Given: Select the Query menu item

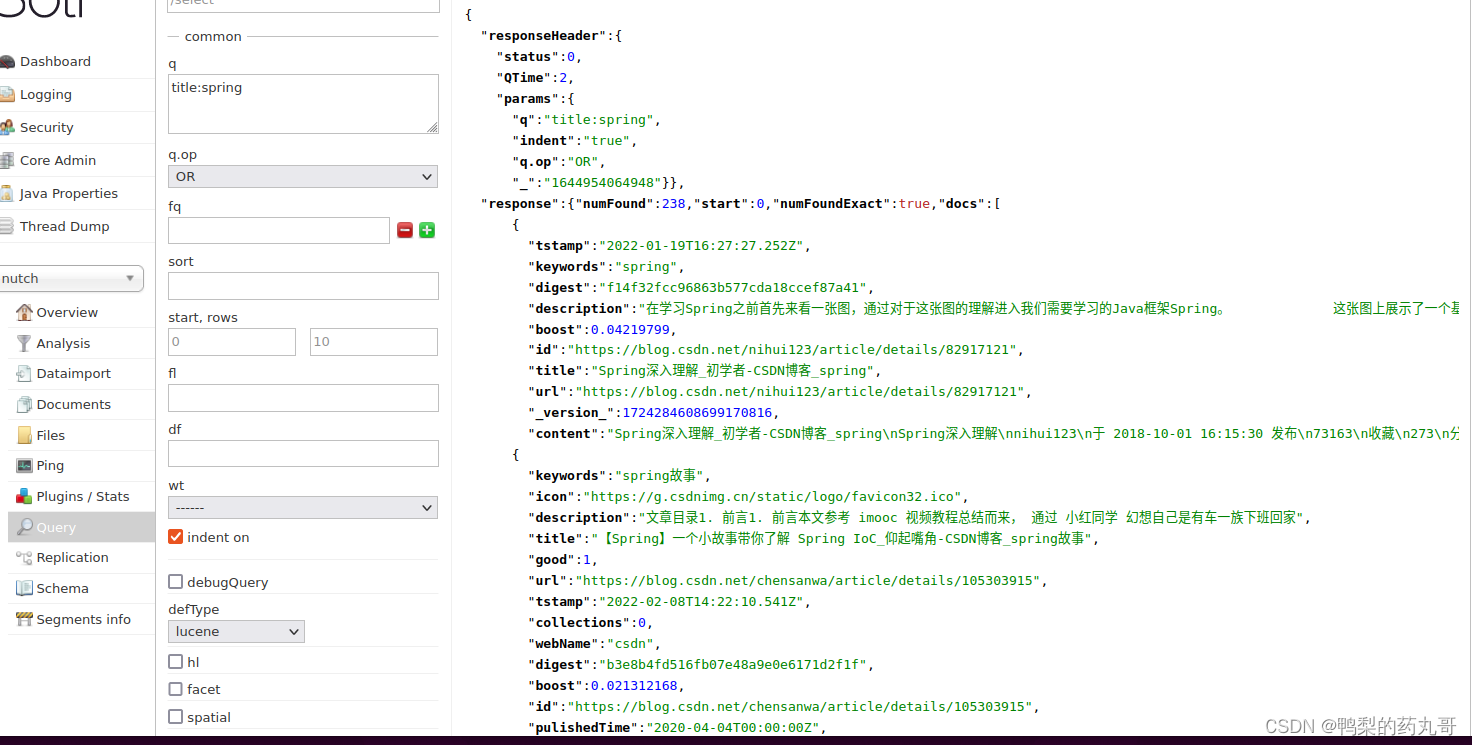Looking at the screenshot, I should pos(81,527).
